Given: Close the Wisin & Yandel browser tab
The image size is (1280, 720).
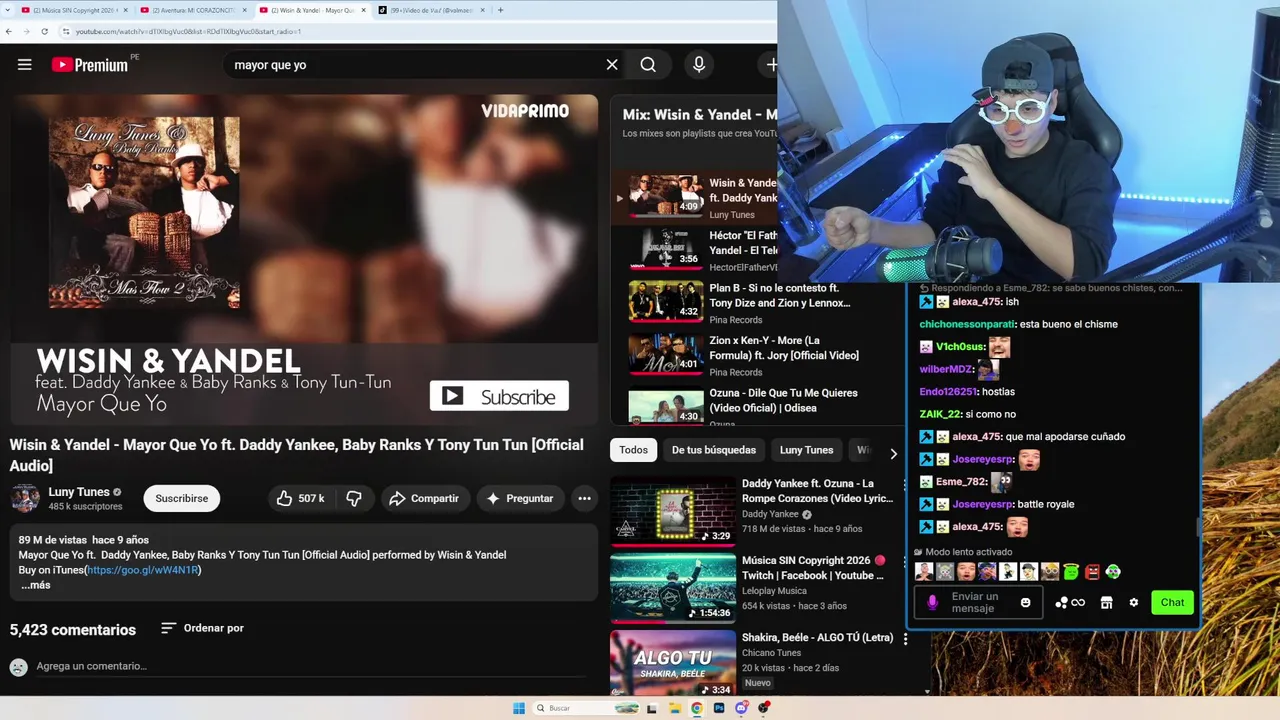Looking at the screenshot, I should tap(363, 10).
